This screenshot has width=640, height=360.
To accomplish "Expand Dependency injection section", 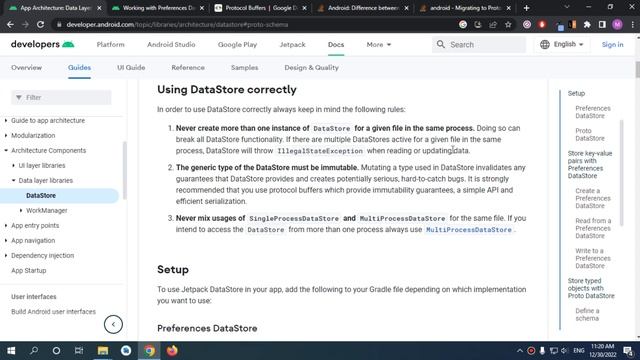I will (6, 256).
